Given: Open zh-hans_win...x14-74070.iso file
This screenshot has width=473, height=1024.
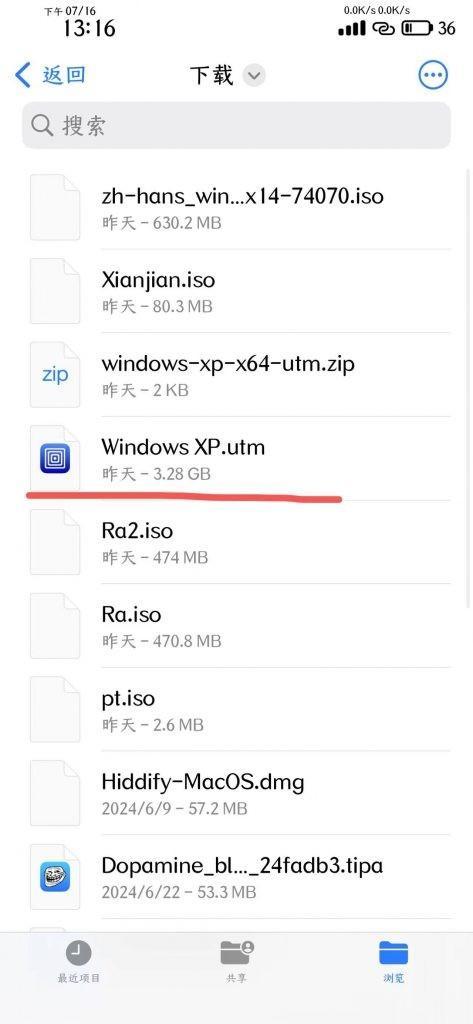Looking at the screenshot, I should click(240, 208).
